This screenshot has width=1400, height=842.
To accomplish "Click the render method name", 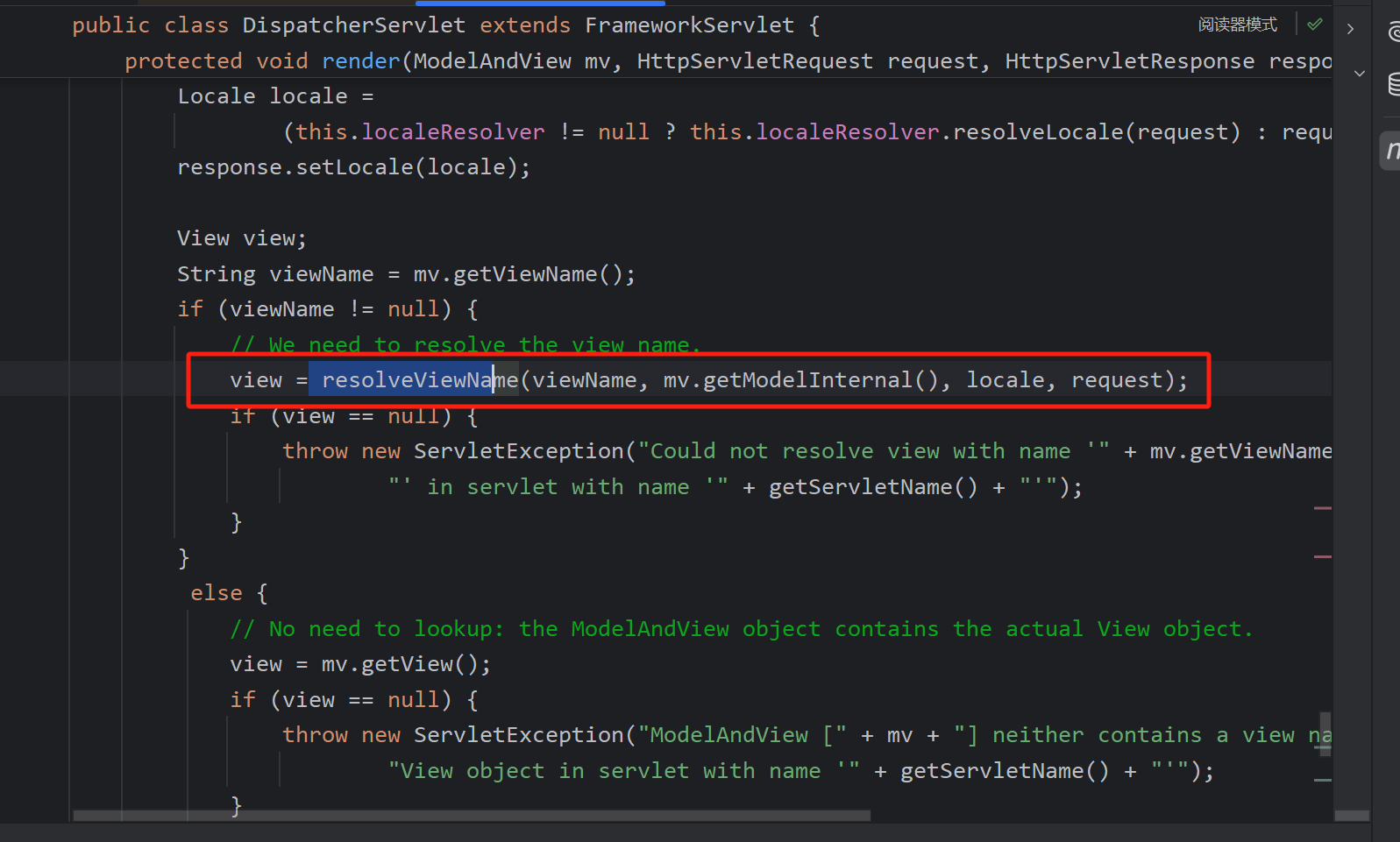I will pyautogui.click(x=361, y=61).
